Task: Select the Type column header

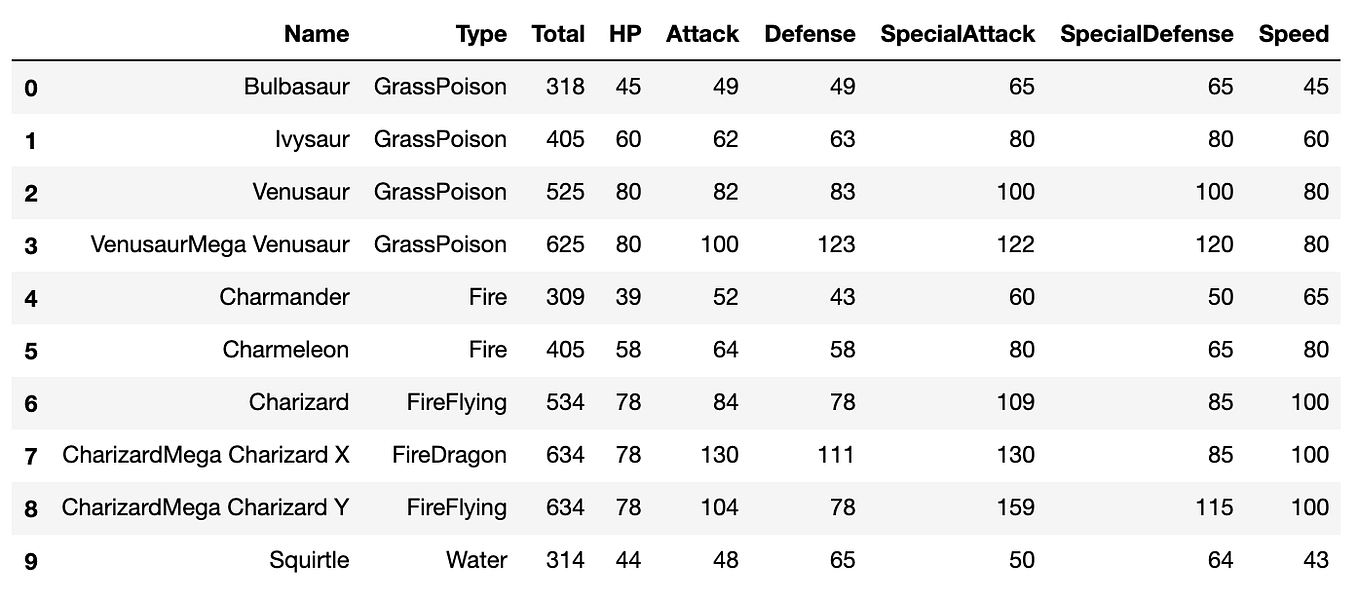Action: pos(481,35)
